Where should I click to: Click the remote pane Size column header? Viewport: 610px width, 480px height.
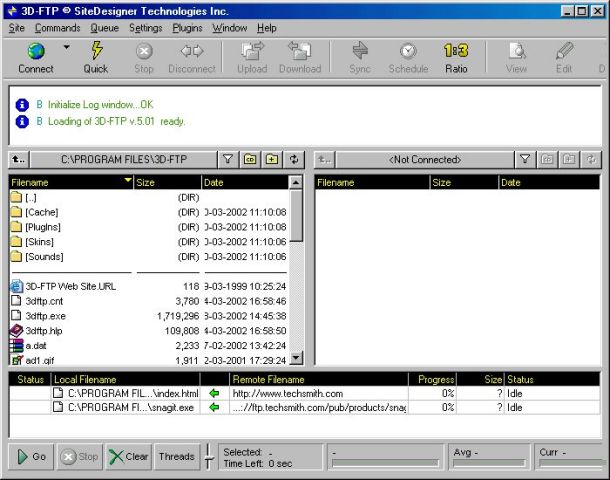pyautogui.click(x=464, y=182)
